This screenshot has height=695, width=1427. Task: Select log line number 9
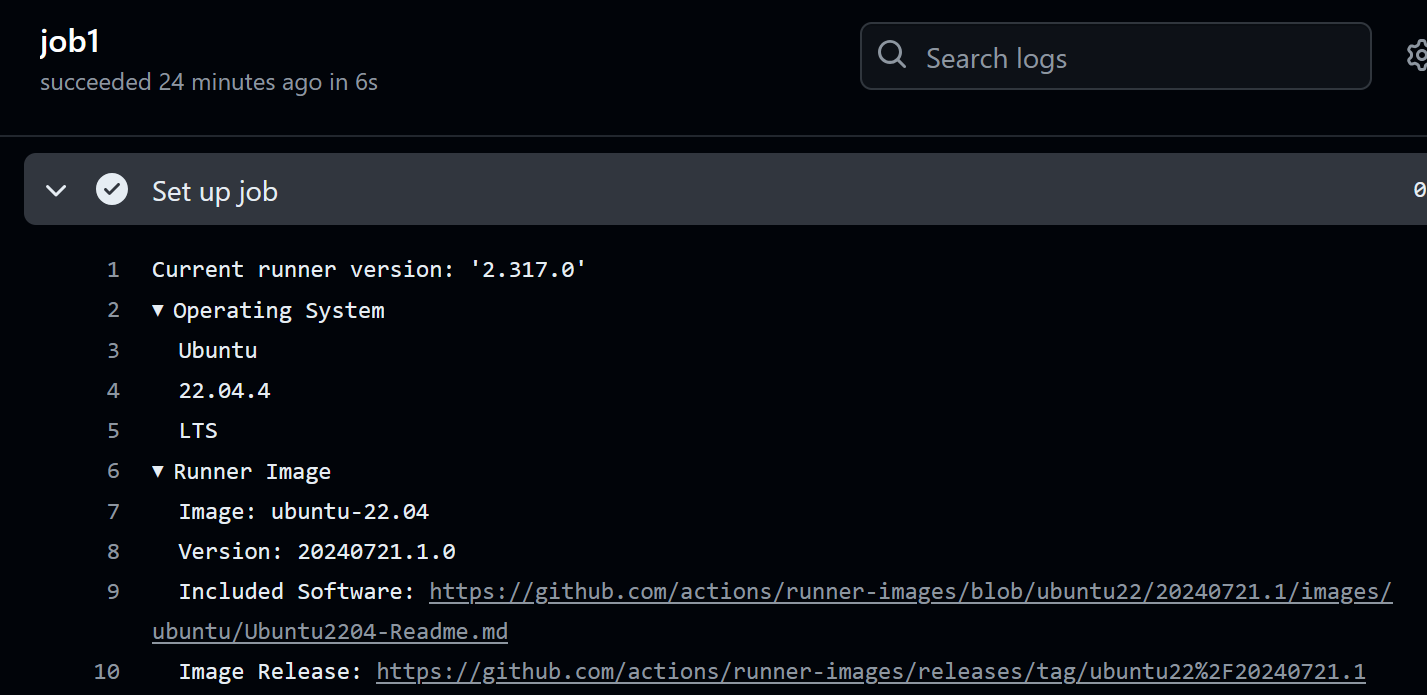point(113,592)
